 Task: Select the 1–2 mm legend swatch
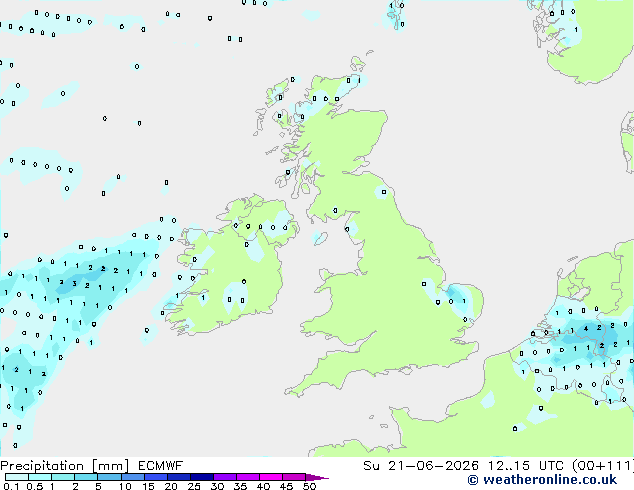click(x=63, y=477)
